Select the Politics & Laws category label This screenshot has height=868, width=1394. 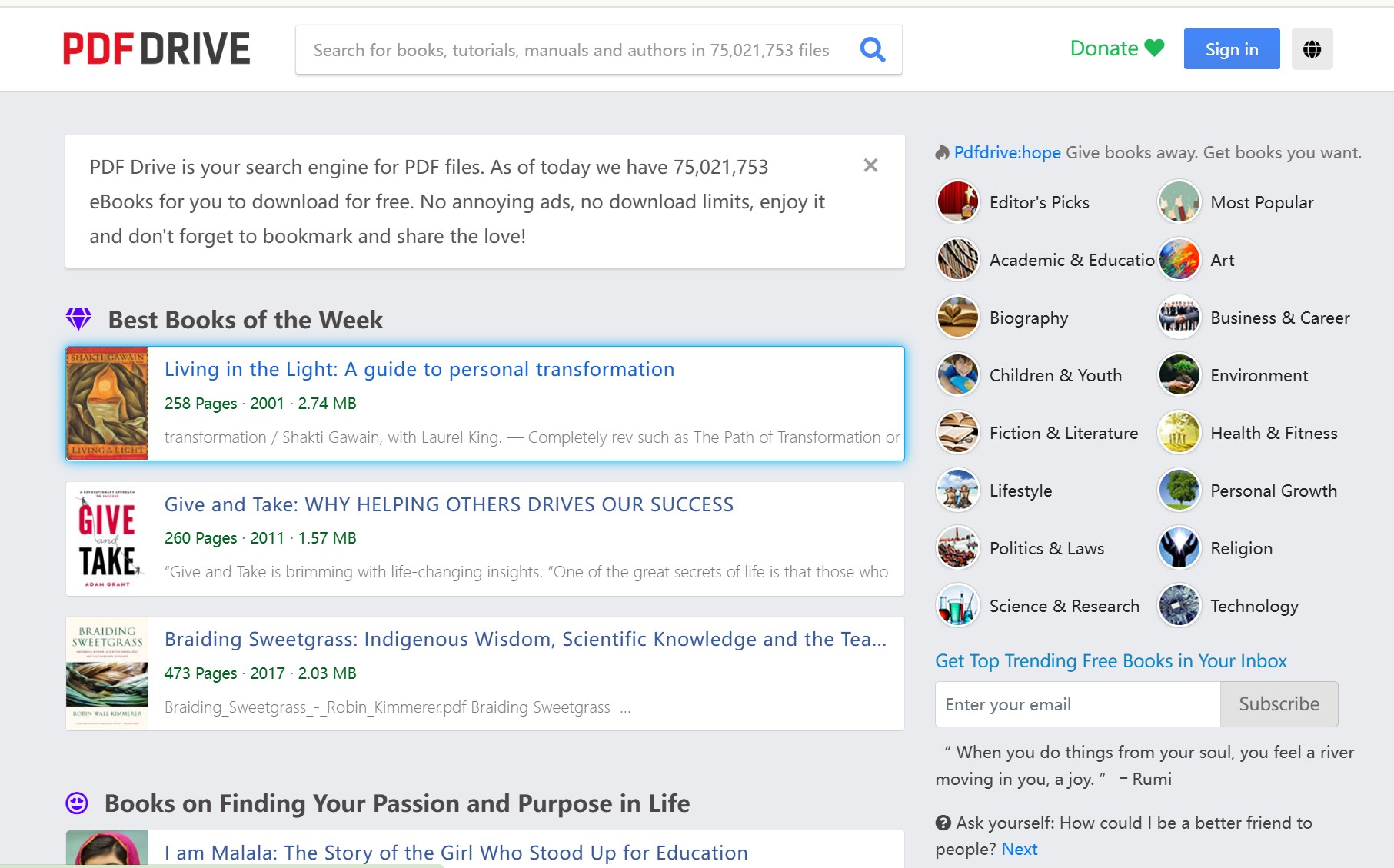pos(1046,548)
